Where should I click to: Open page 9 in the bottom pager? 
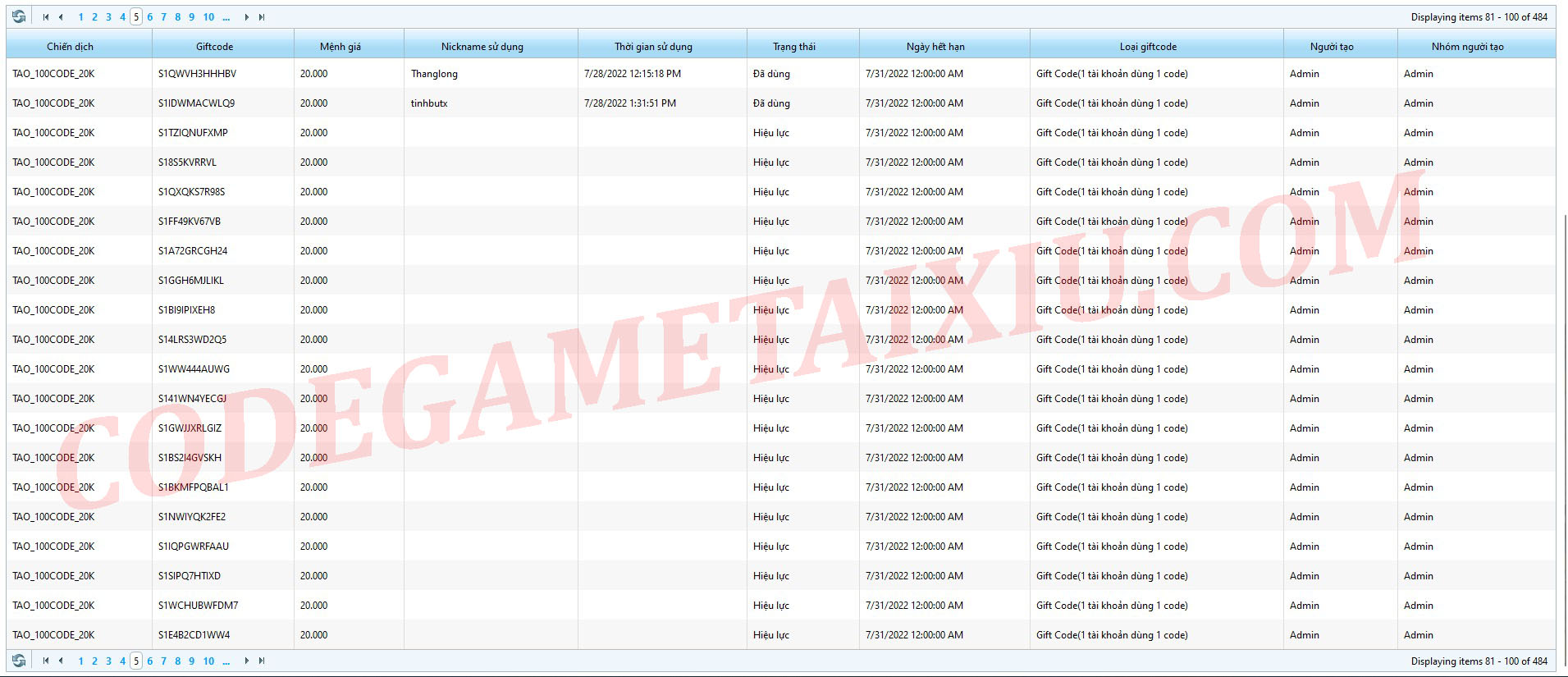192,661
